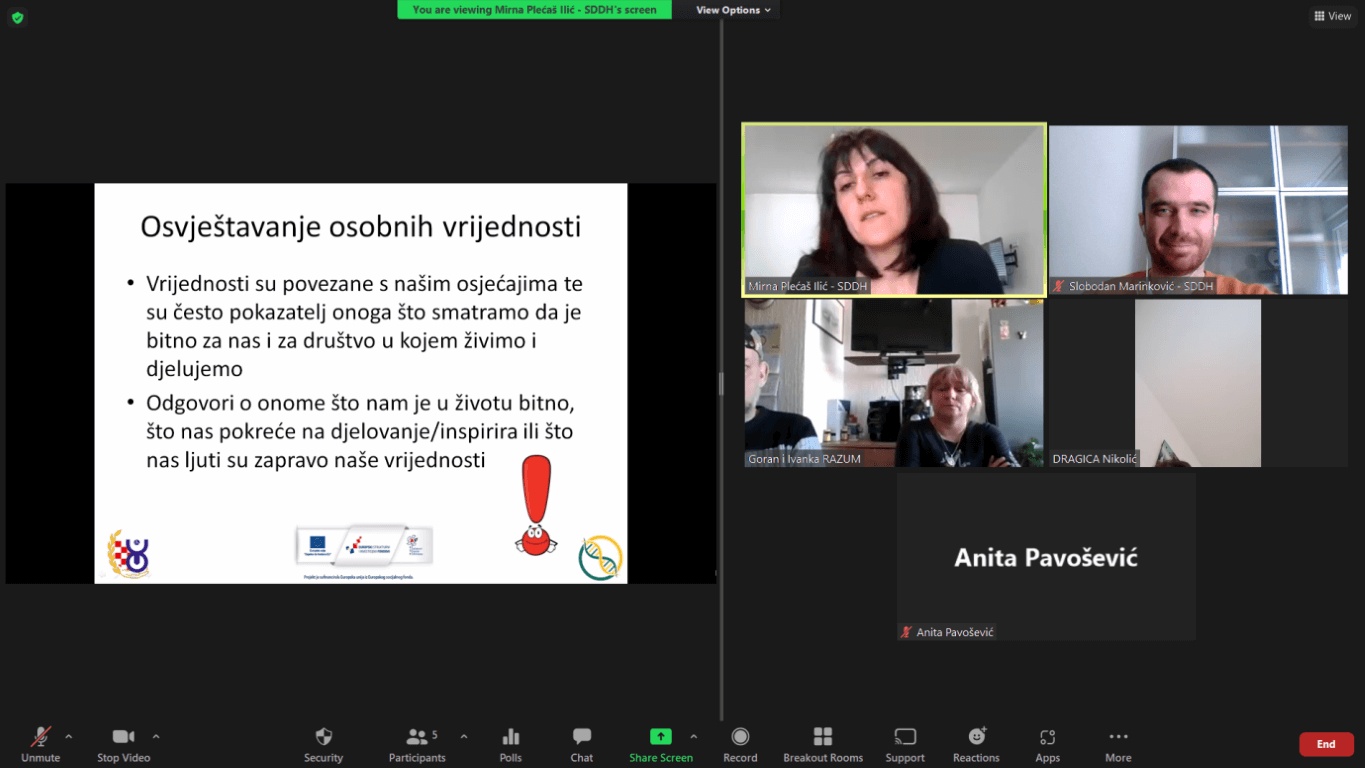Screen dimensions: 1365x768
Task: Open the View Options dropdown
Action: coord(733,10)
